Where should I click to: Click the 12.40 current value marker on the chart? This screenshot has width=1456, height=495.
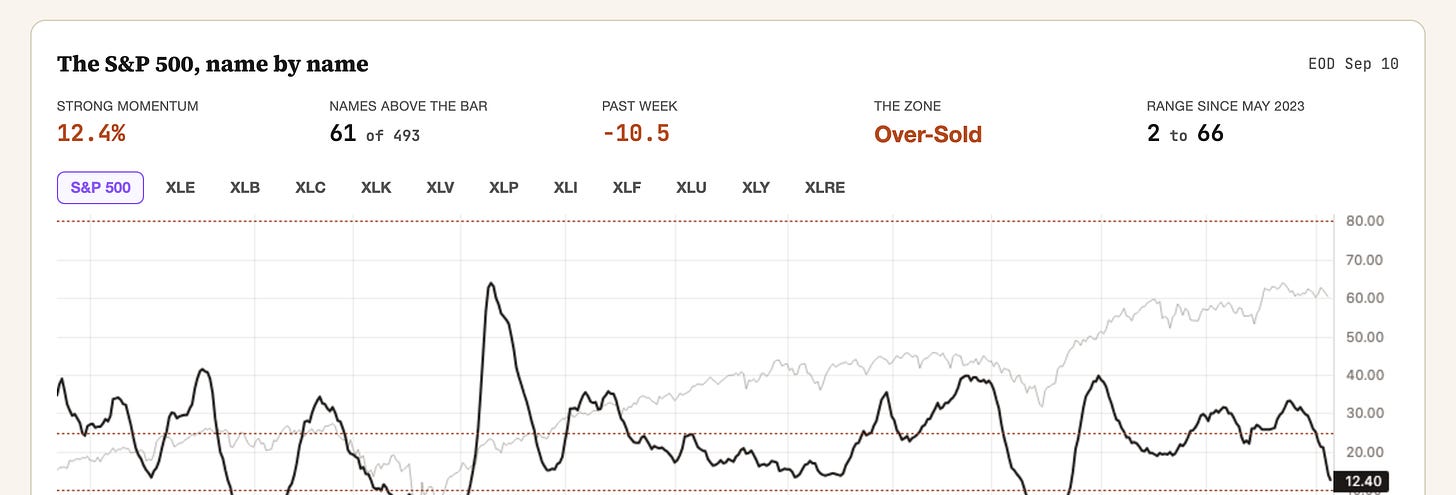point(1361,483)
